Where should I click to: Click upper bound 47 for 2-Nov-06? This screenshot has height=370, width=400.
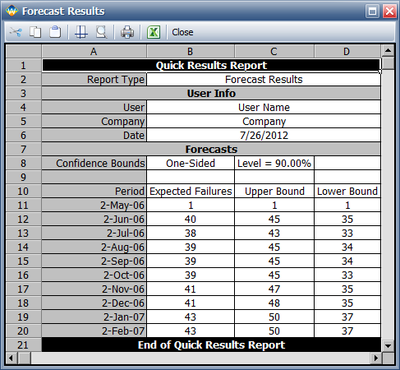tap(274, 289)
